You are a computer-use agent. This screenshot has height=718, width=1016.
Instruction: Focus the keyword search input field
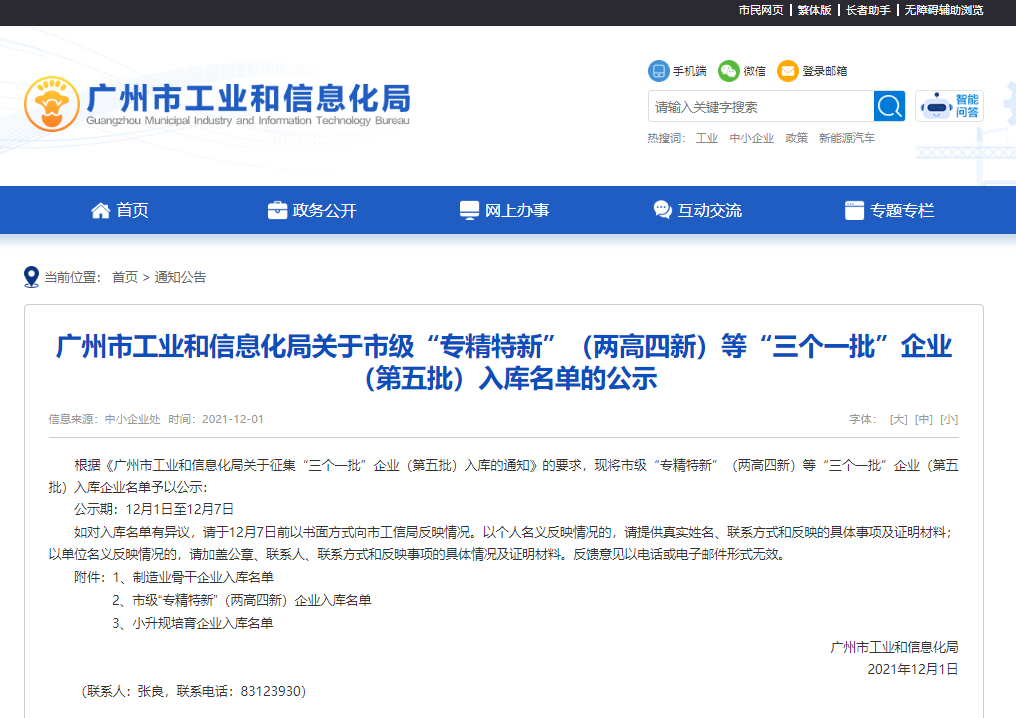point(760,107)
